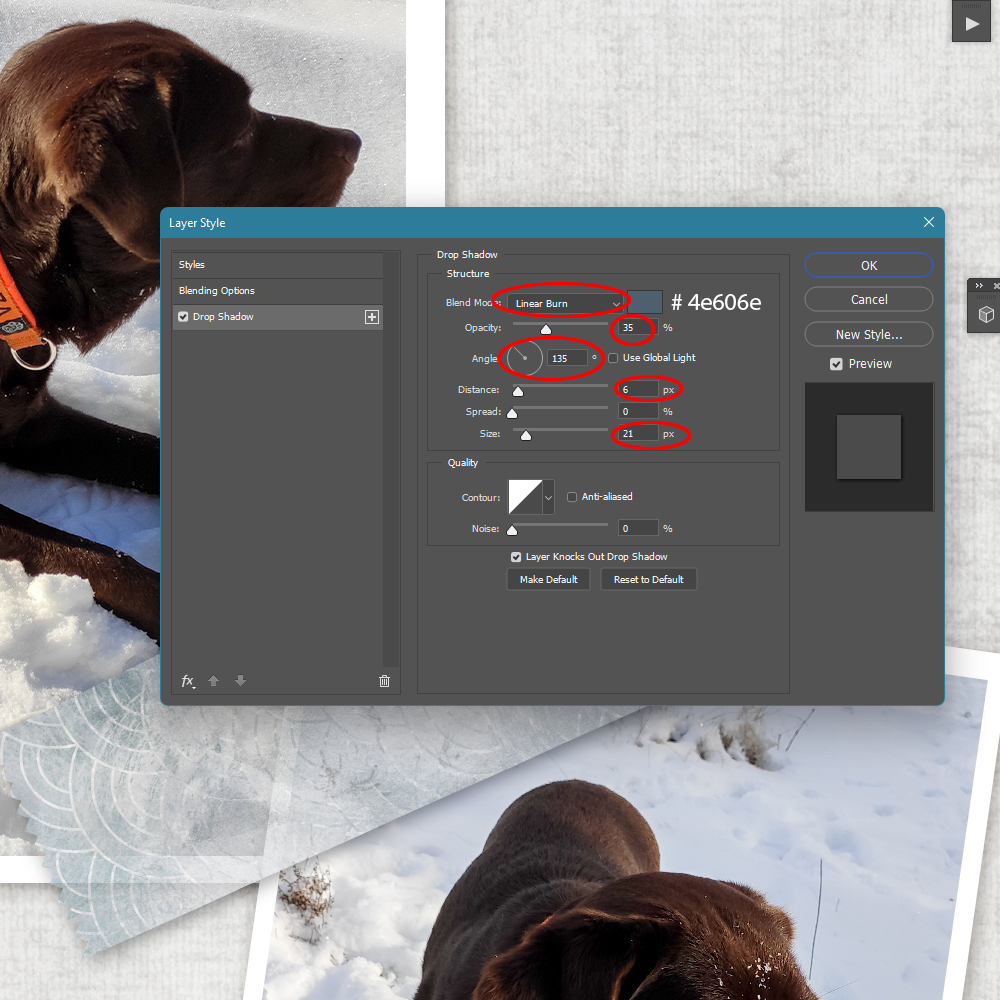Click the play button in top-right panel
Screen dimensions: 1000x1000
coord(971,24)
